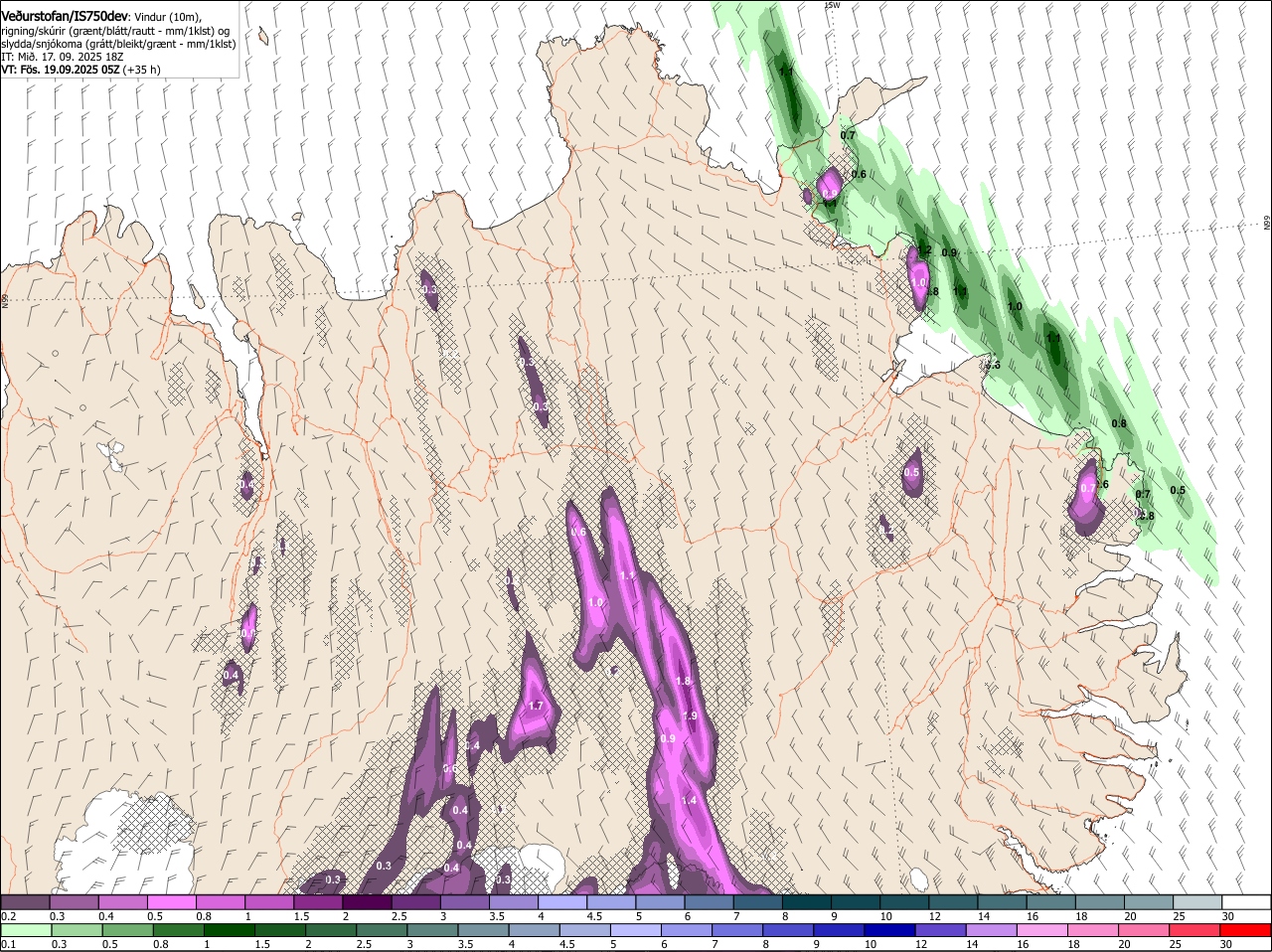The image size is (1272, 952).
Task: Click the snow legend swatch labeled 4.5
Action: click(611, 902)
